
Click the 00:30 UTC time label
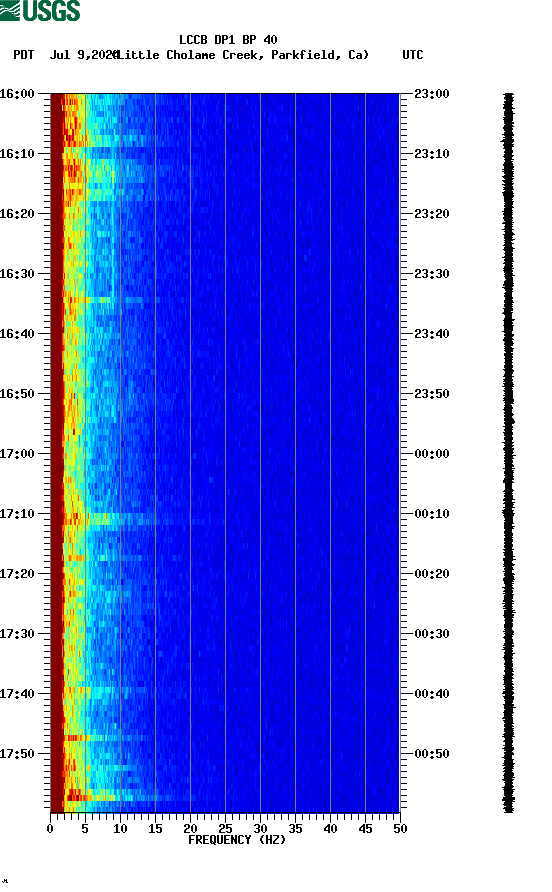pyautogui.click(x=432, y=634)
